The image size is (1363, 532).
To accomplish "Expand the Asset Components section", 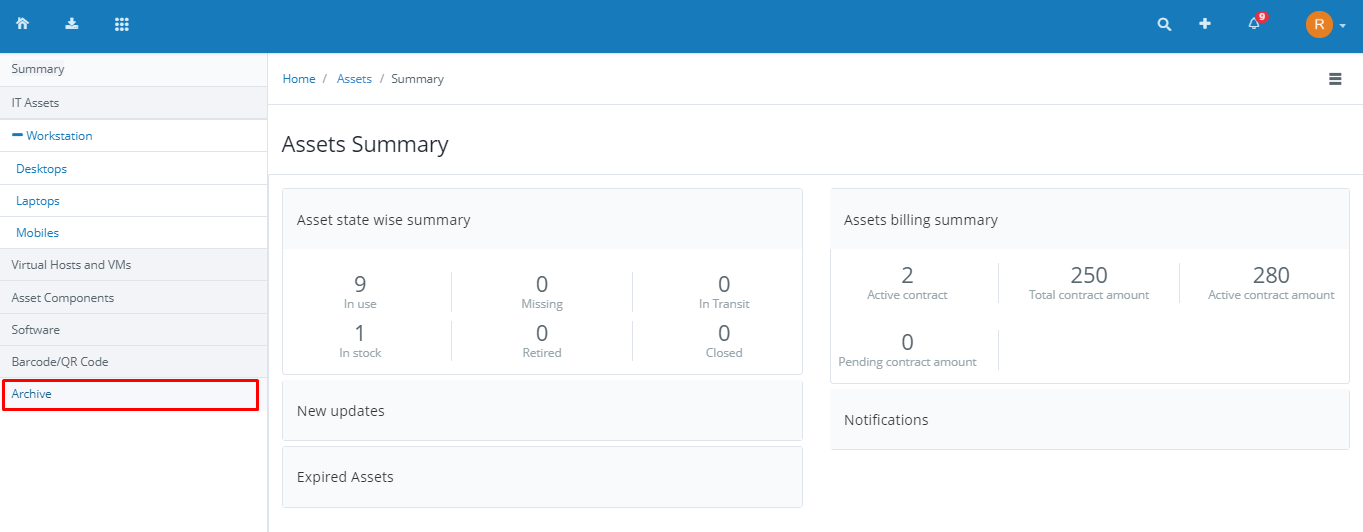I will (x=134, y=298).
